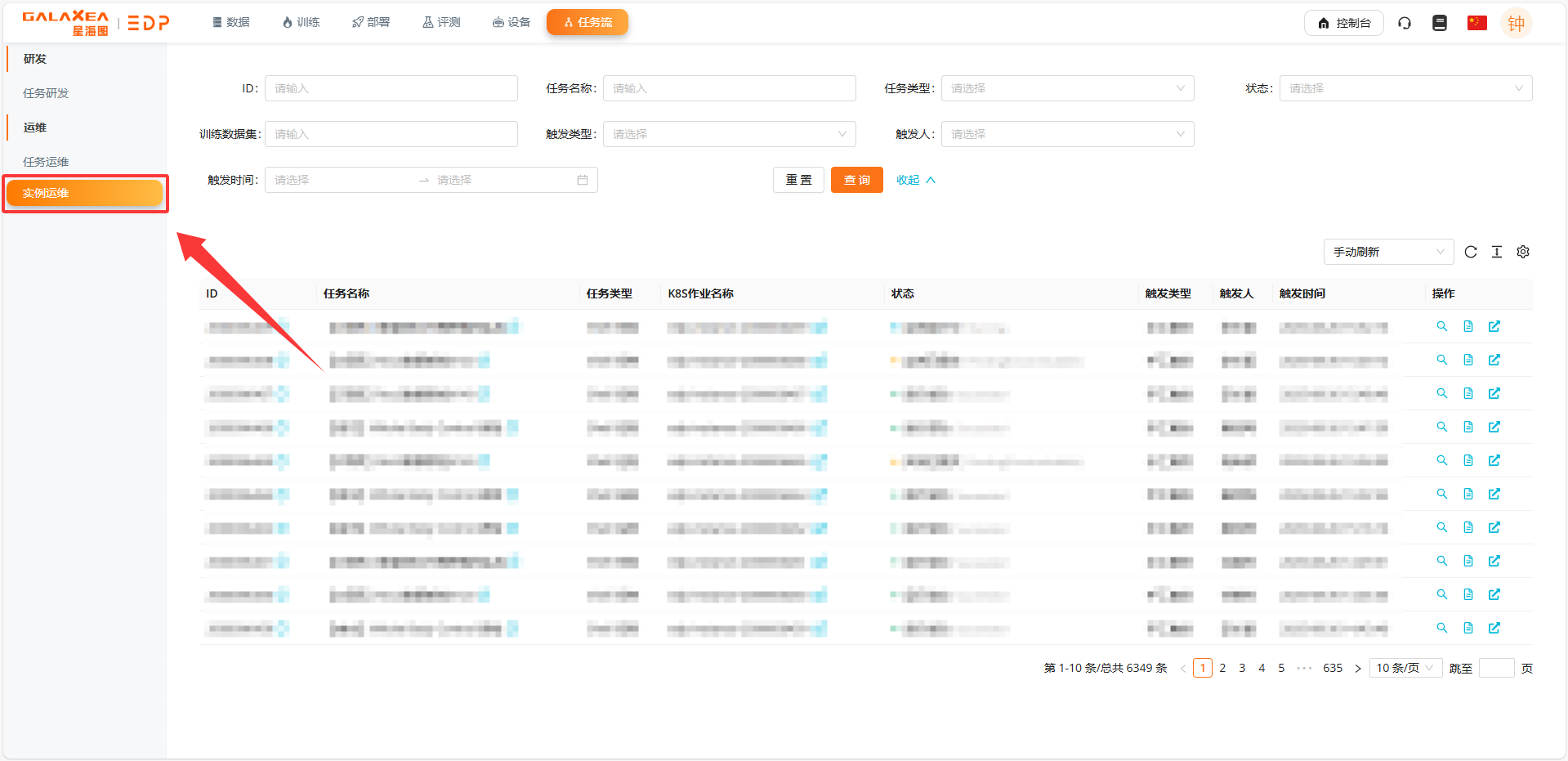Screen dimensions: 1568x761
Task: Click the external link icon in third row
Action: pos(1494,393)
